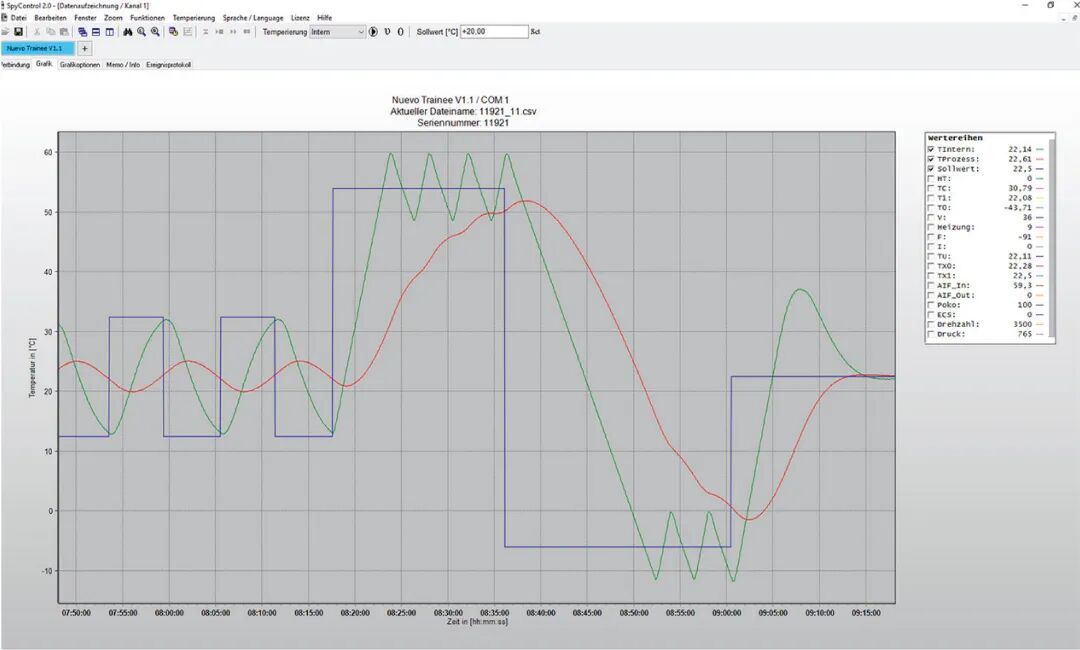Click the yellow-blue icon right of the magnifiers
This screenshot has width=1080, height=650.
pyautogui.click(x=174, y=32)
